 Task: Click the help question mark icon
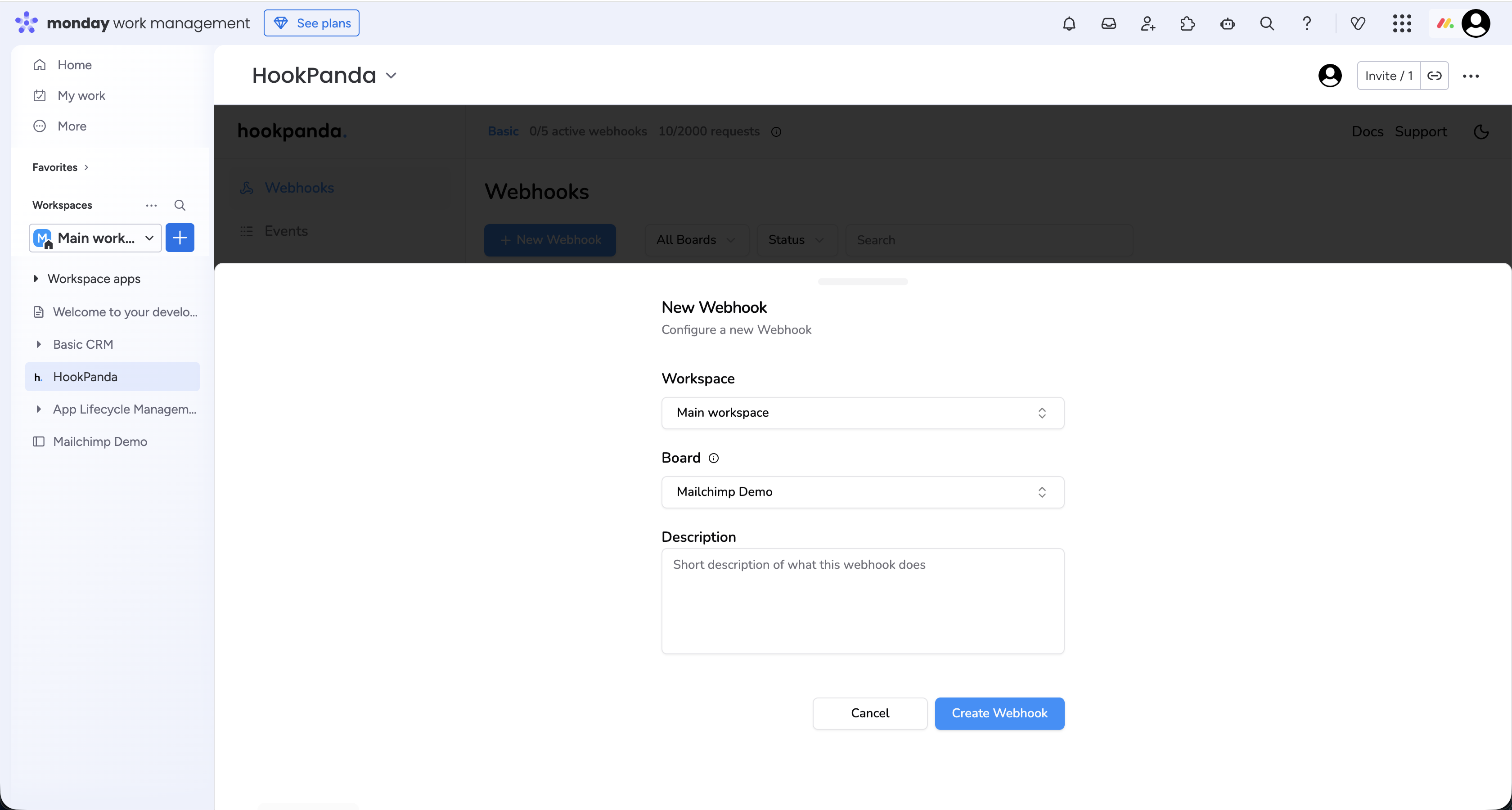[1306, 23]
